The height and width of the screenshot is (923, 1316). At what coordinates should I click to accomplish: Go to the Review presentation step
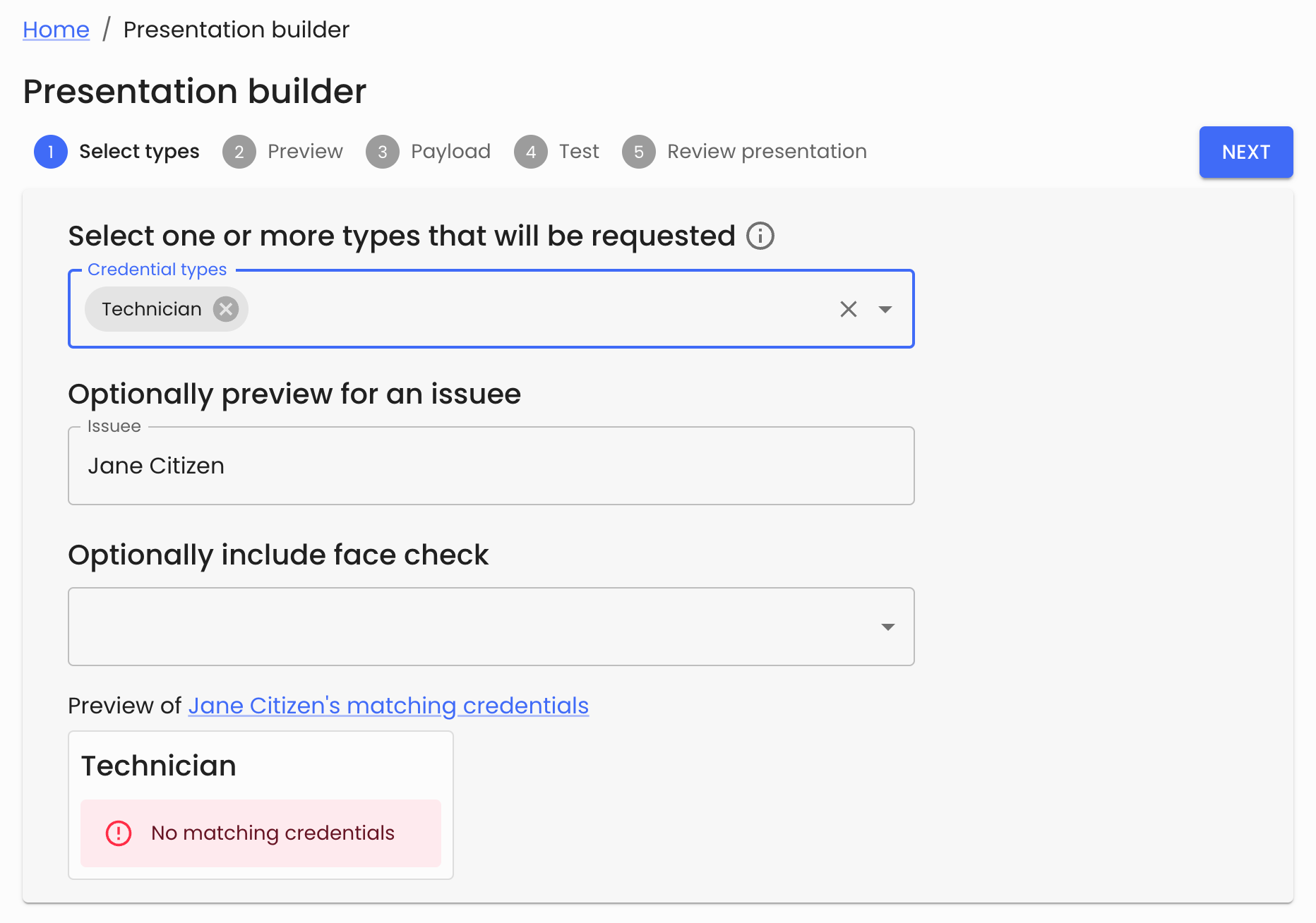767,152
